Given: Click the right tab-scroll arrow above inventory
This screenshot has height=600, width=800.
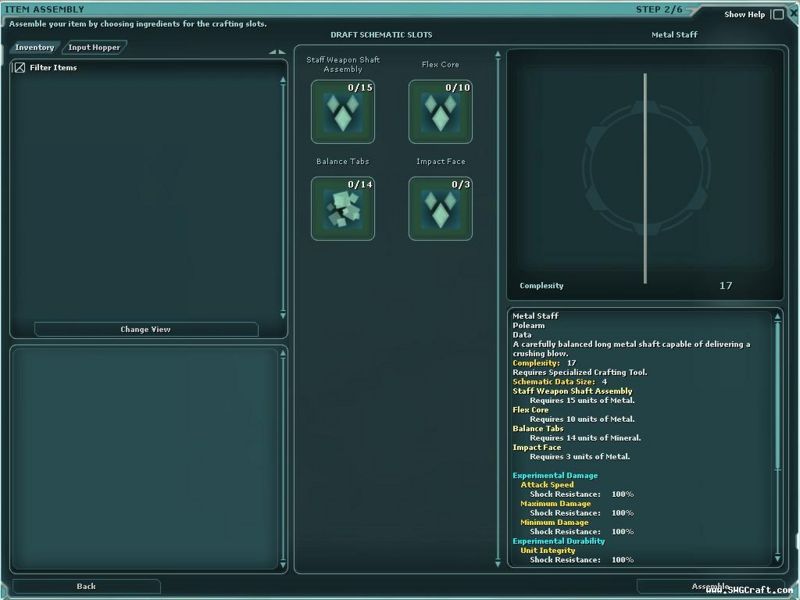Looking at the screenshot, I should (282, 52).
